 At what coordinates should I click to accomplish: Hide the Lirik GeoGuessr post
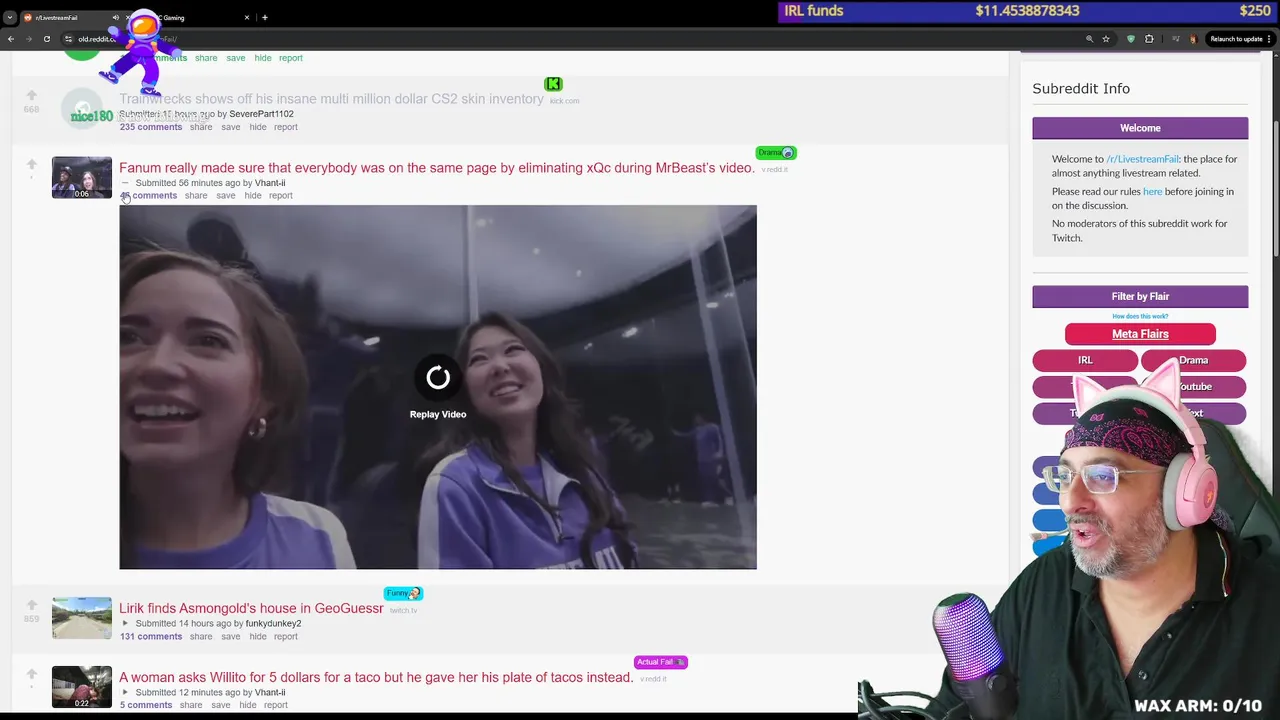pyautogui.click(x=258, y=637)
